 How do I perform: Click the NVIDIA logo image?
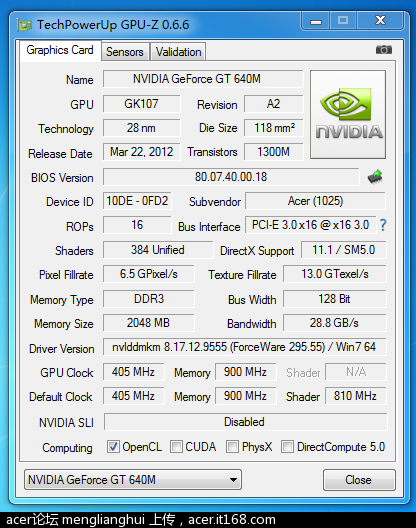click(348, 114)
